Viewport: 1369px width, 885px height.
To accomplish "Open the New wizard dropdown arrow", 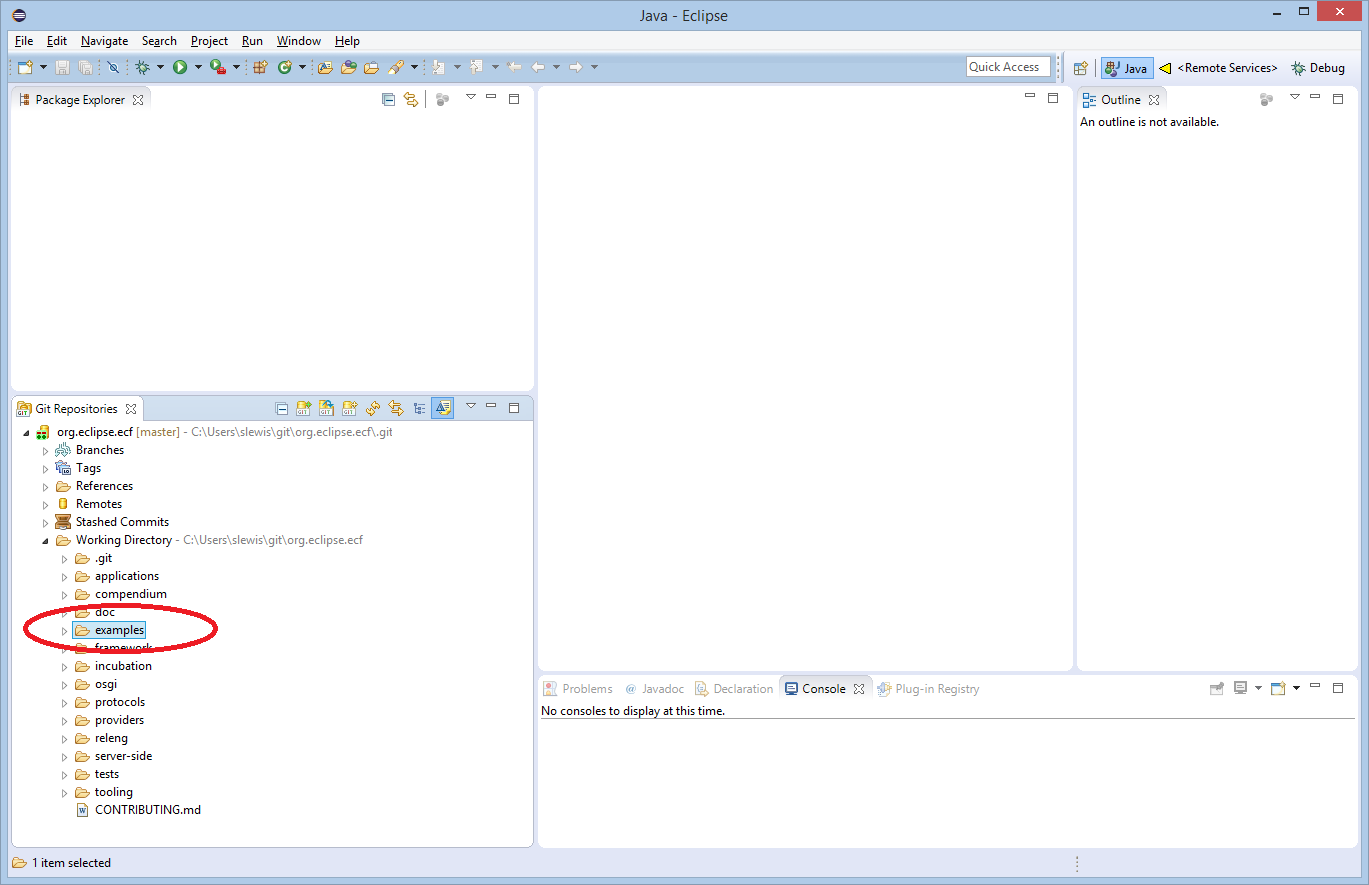I will click(43, 67).
